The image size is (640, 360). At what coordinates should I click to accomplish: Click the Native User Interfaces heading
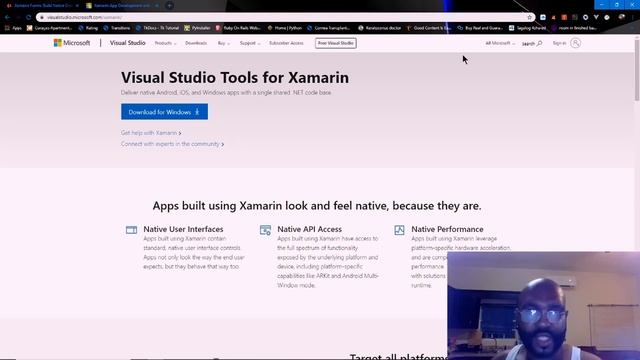click(x=183, y=229)
